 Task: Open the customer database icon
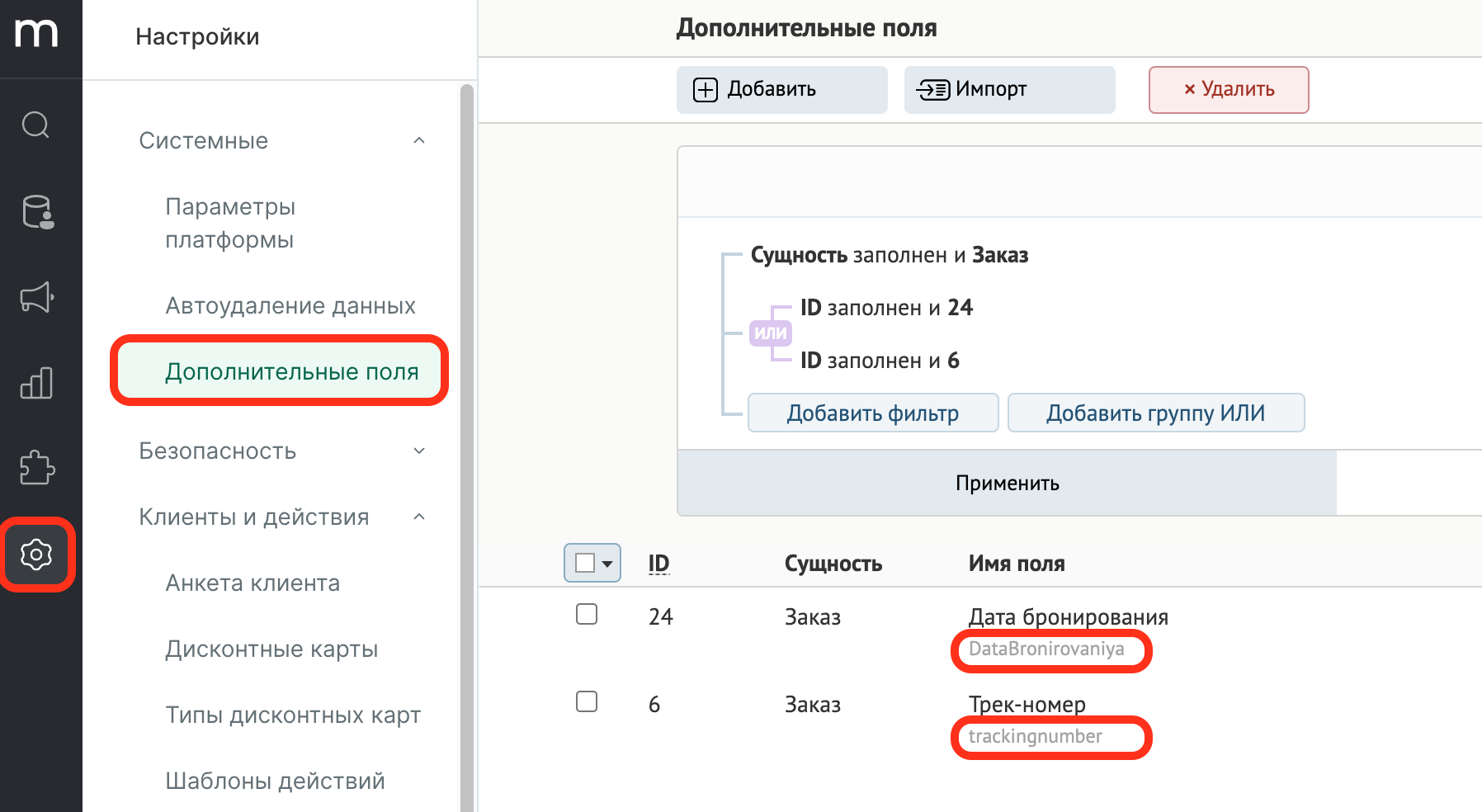click(36, 211)
